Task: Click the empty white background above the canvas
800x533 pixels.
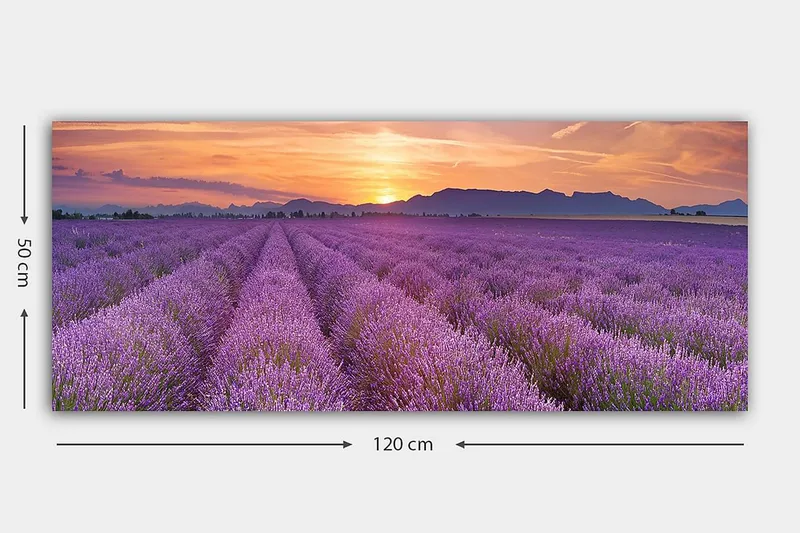Action: (400, 60)
